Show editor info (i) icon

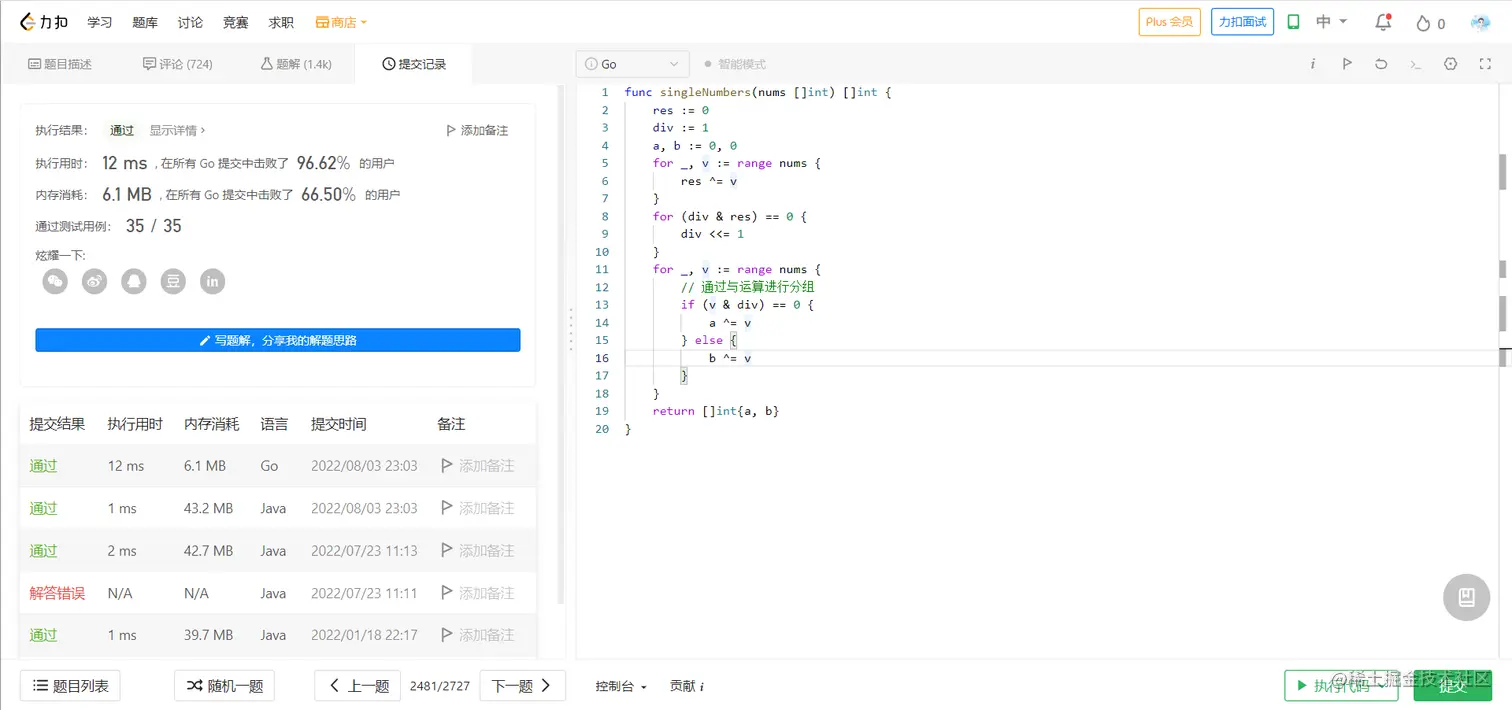click(1313, 64)
